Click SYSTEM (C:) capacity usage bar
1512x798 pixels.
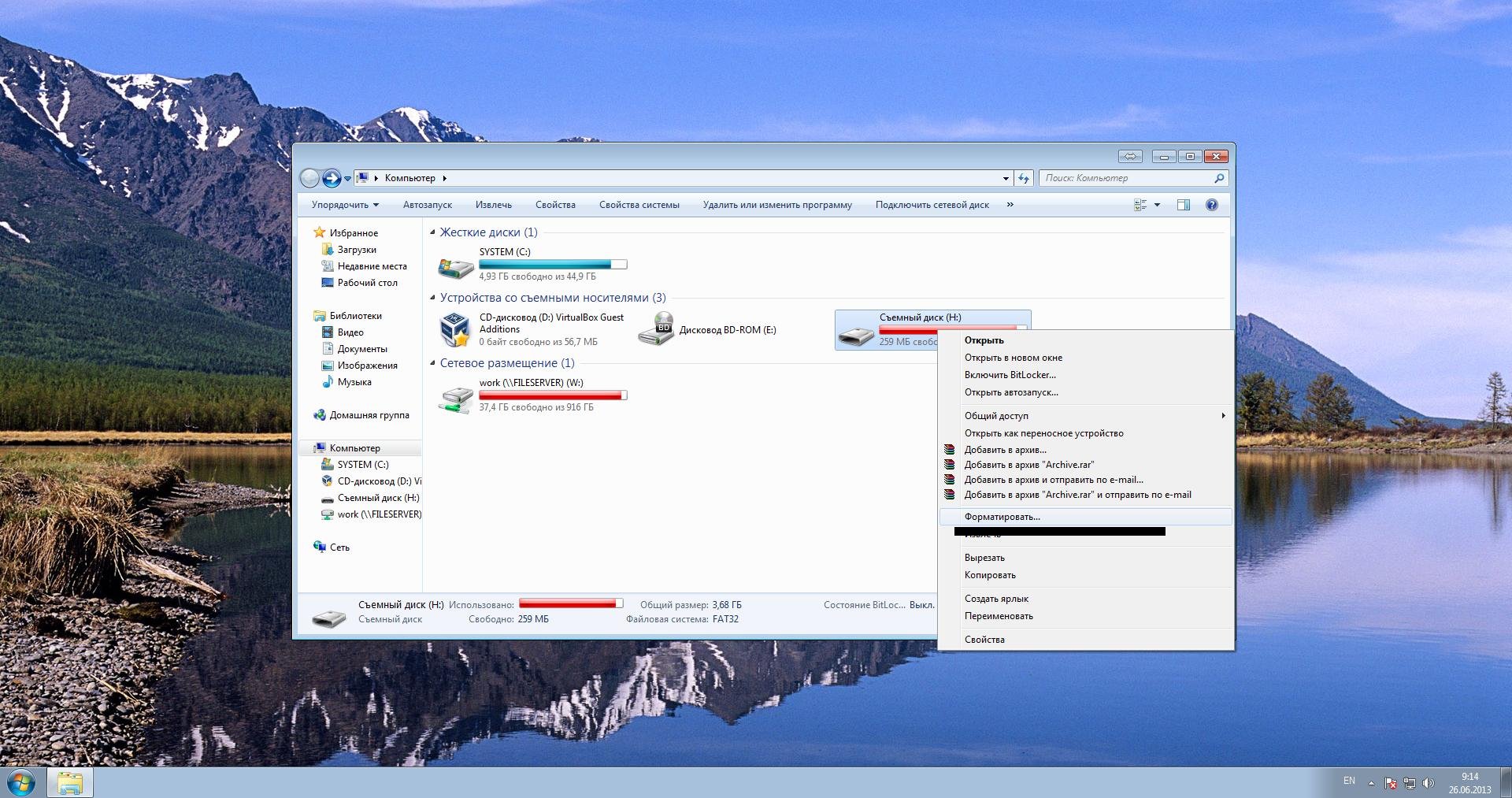point(553,265)
